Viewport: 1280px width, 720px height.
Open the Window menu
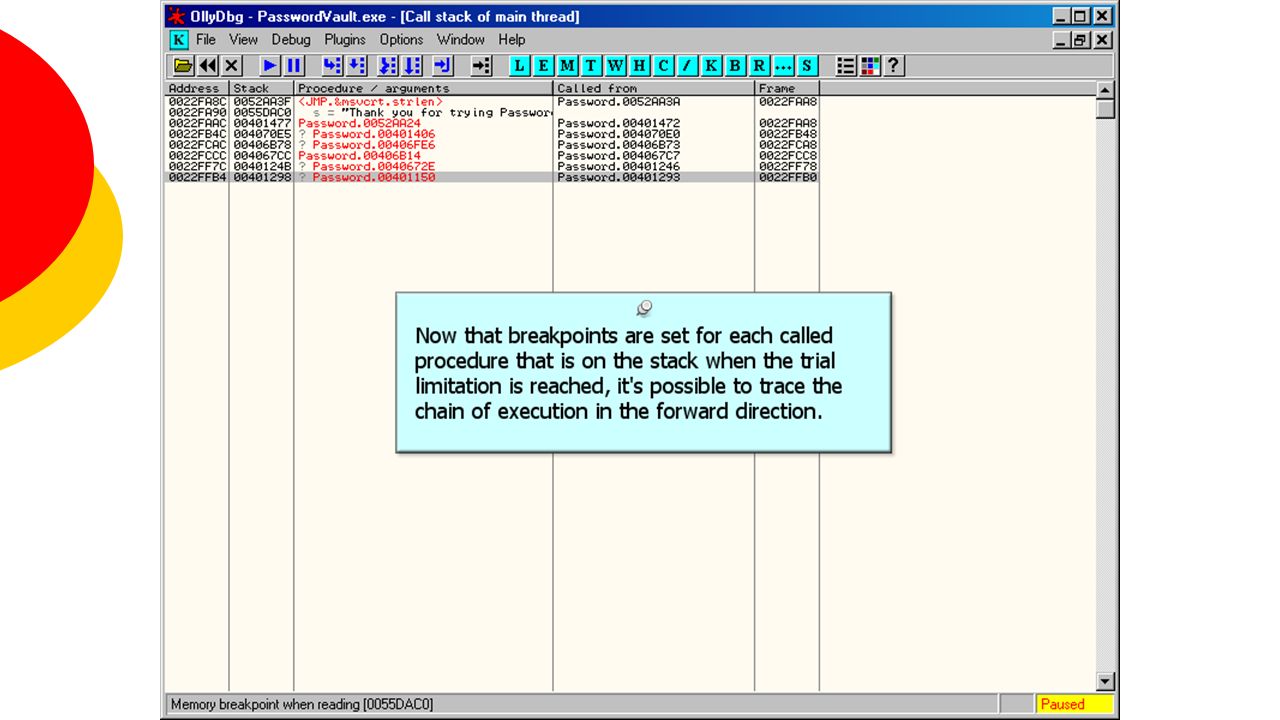point(461,40)
